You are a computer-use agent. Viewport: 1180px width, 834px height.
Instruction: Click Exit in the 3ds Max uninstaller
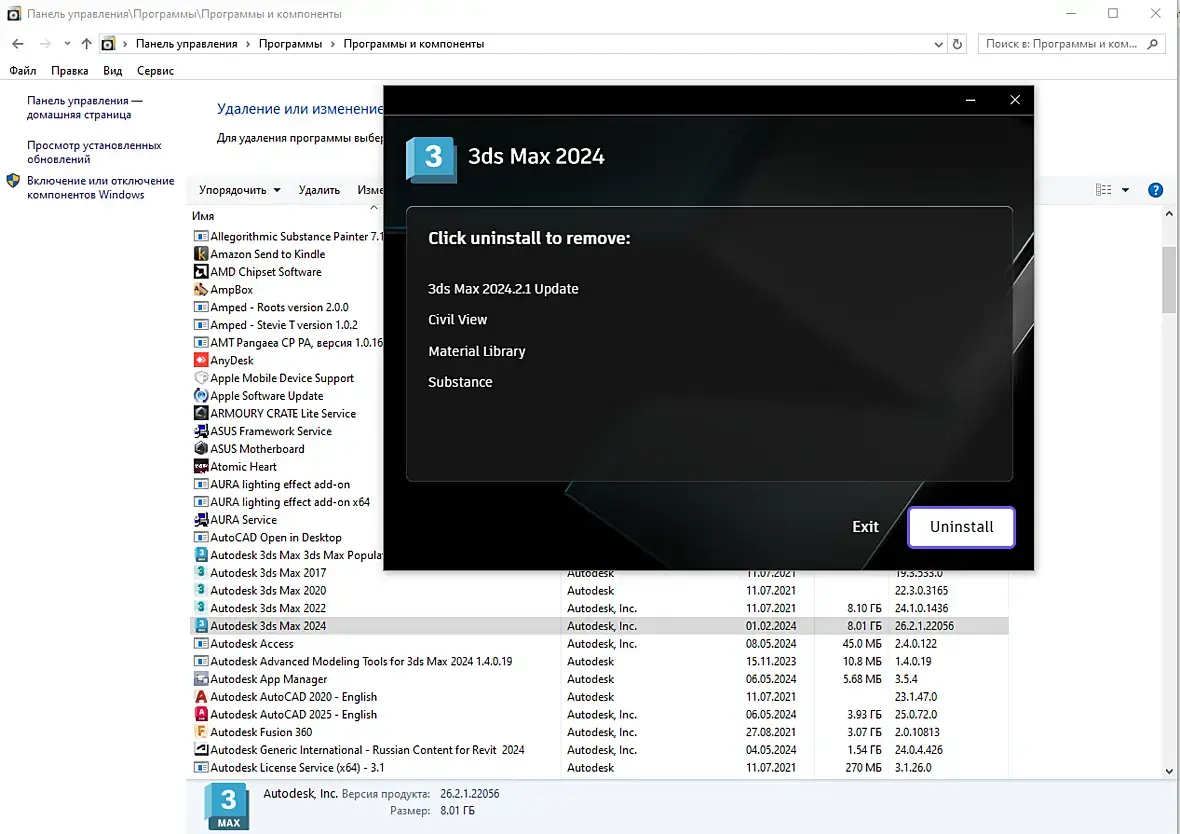(865, 527)
